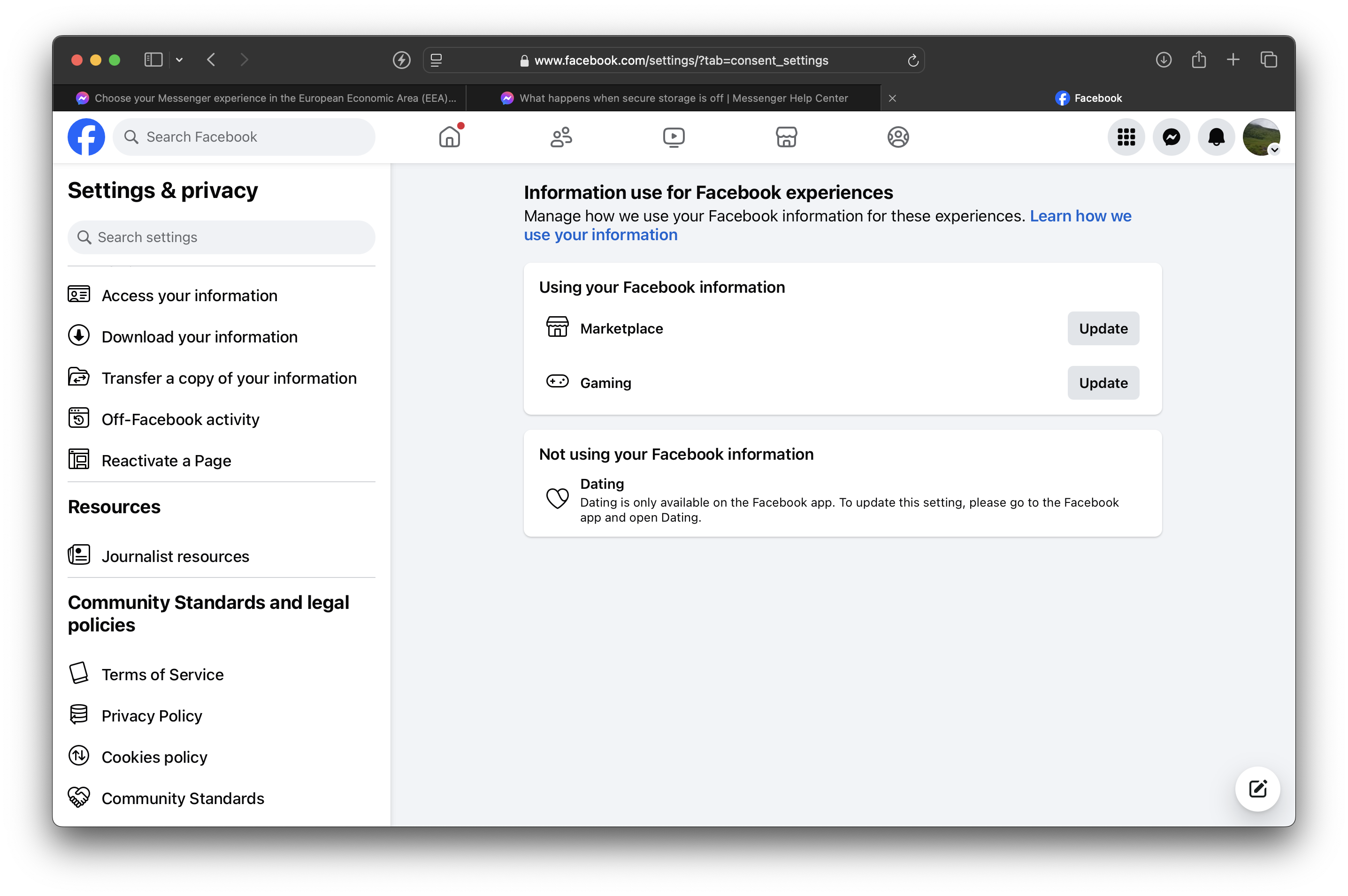This screenshot has width=1348, height=896.
Task: Click the Dating heading text
Action: click(601, 484)
